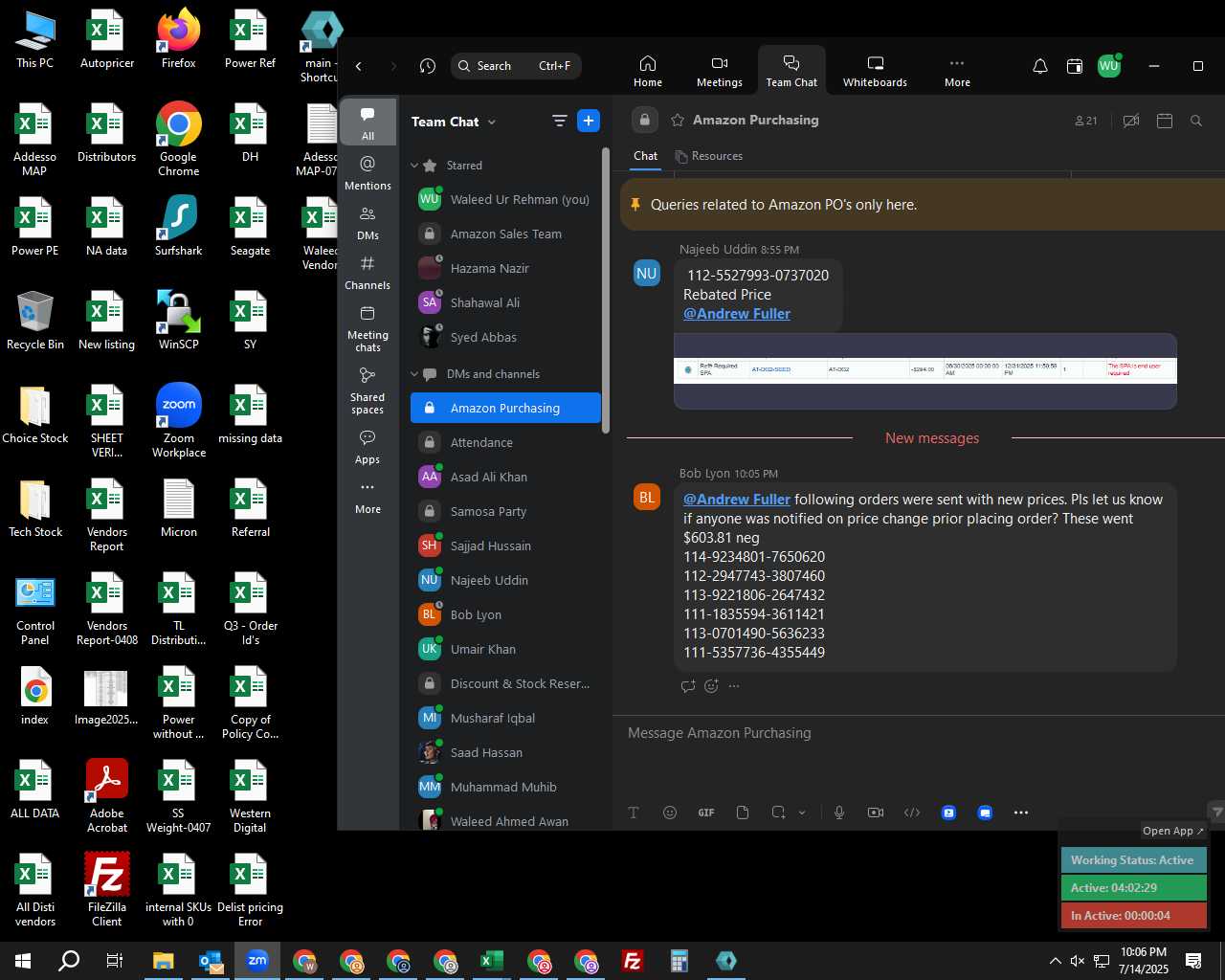Click the history clock icon

(x=428, y=66)
